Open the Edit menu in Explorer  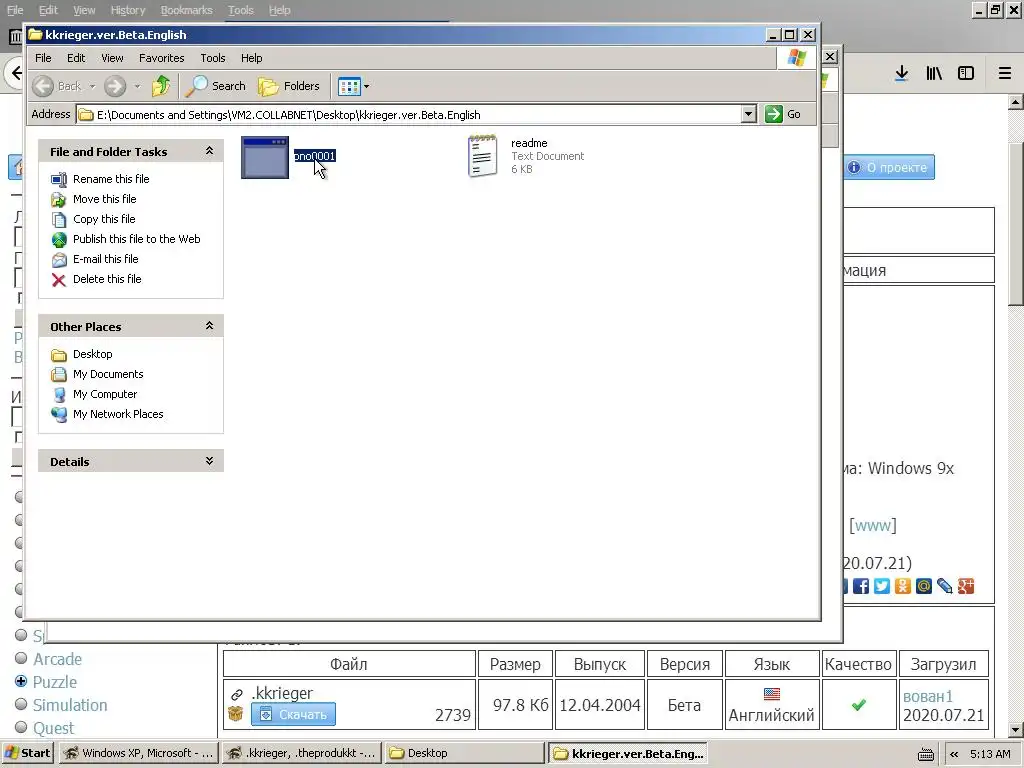click(76, 58)
